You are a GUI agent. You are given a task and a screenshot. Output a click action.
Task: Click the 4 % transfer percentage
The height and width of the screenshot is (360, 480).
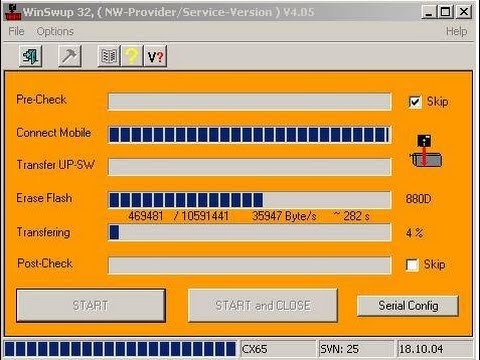coord(414,233)
